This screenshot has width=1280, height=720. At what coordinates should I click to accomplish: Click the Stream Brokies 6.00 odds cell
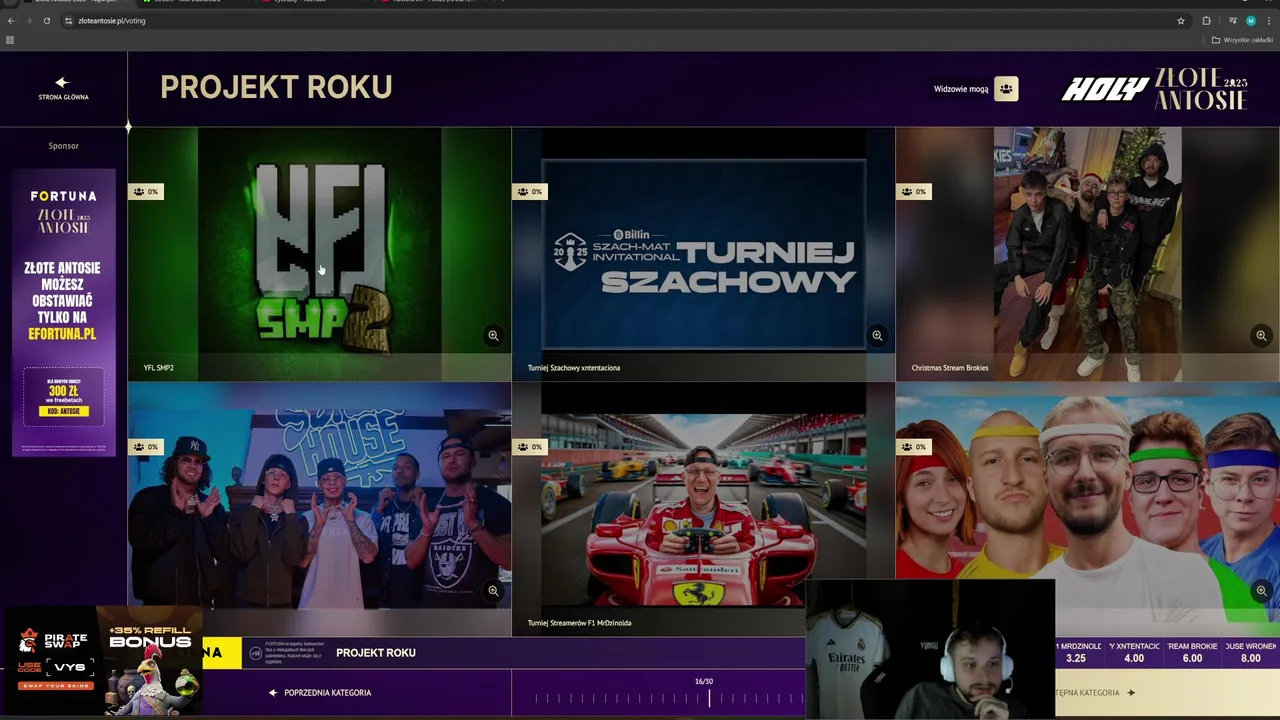point(1192,653)
